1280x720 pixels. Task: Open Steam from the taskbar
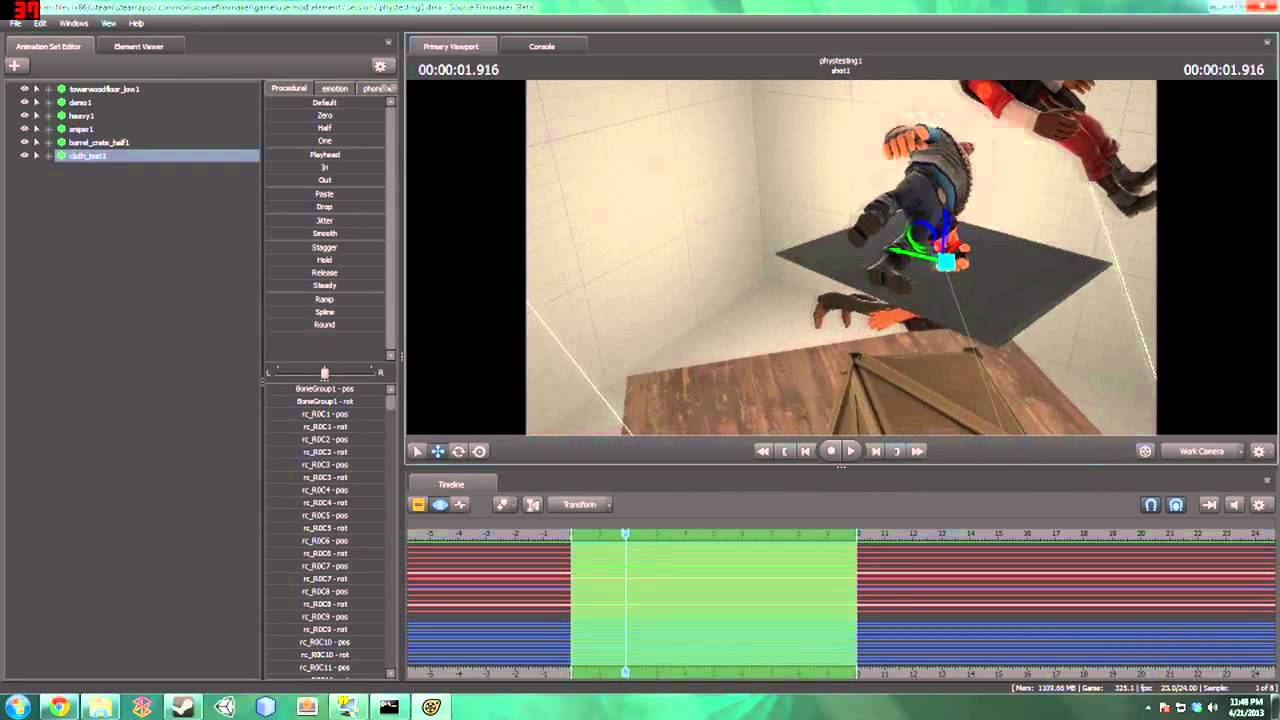(183, 707)
